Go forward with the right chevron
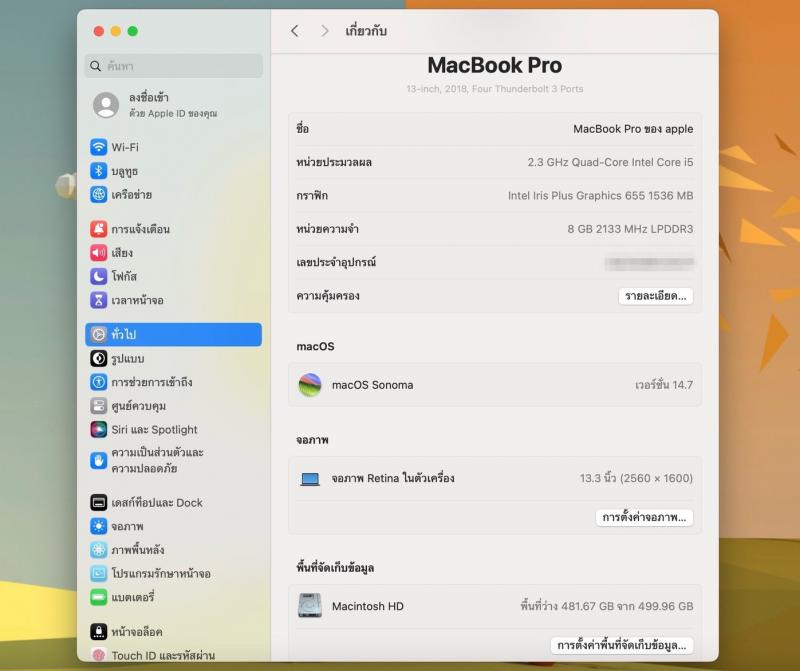800x671 pixels. point(325,31)
